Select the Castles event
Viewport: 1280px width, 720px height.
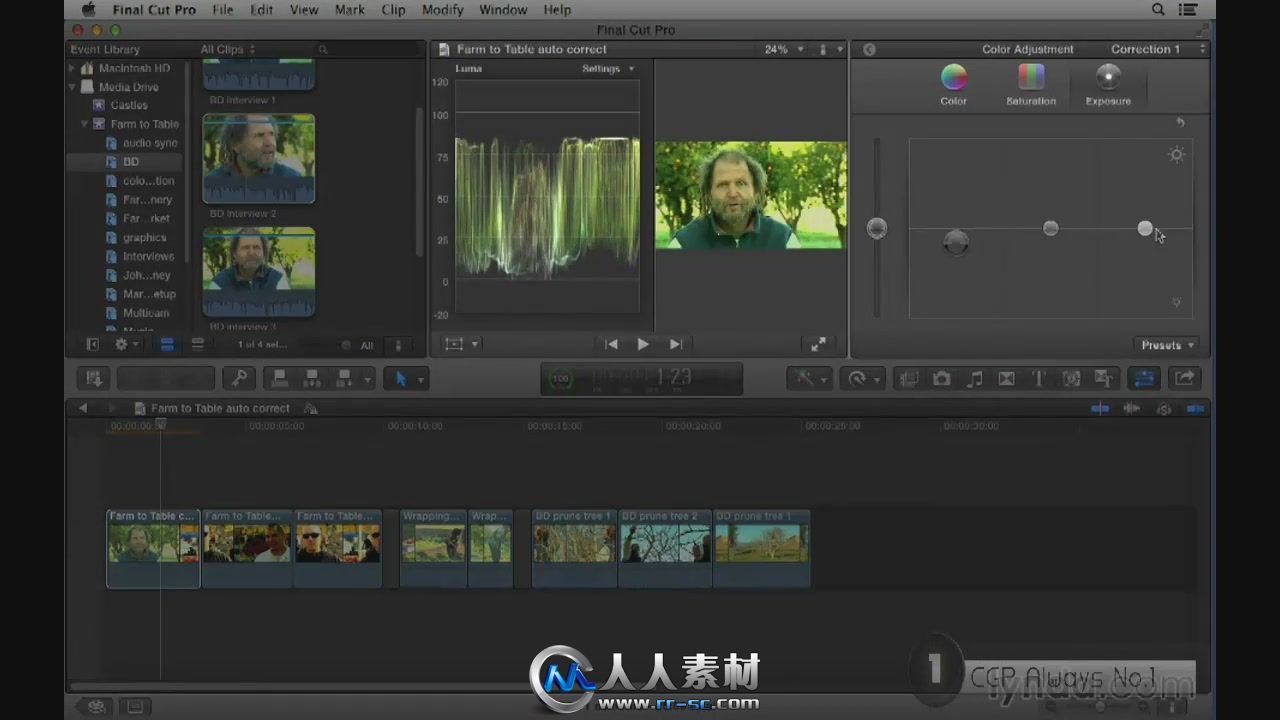point(128,105)
